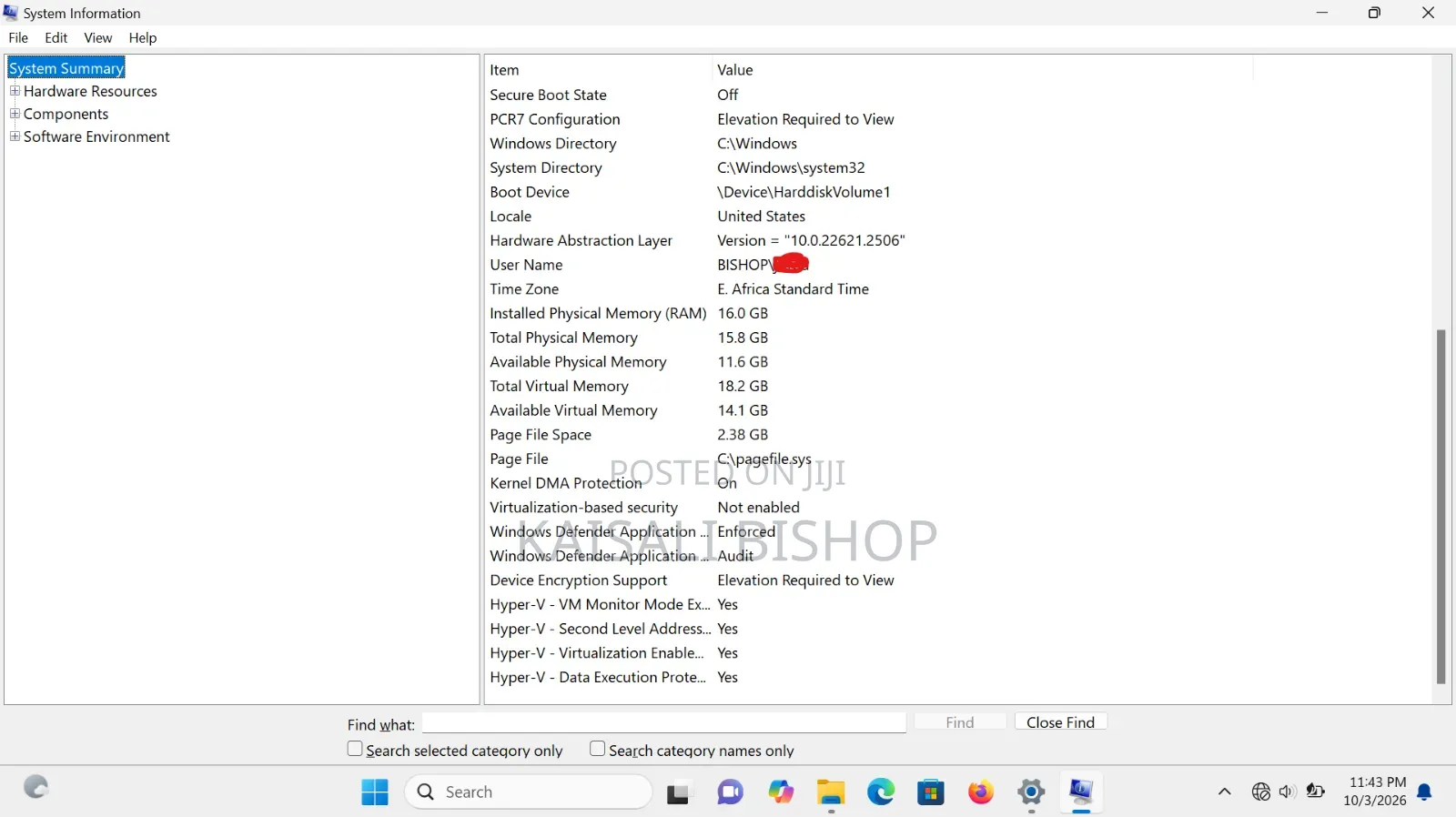Click the Item column header
The image size is (1456, 817).
tap(598, 70)
